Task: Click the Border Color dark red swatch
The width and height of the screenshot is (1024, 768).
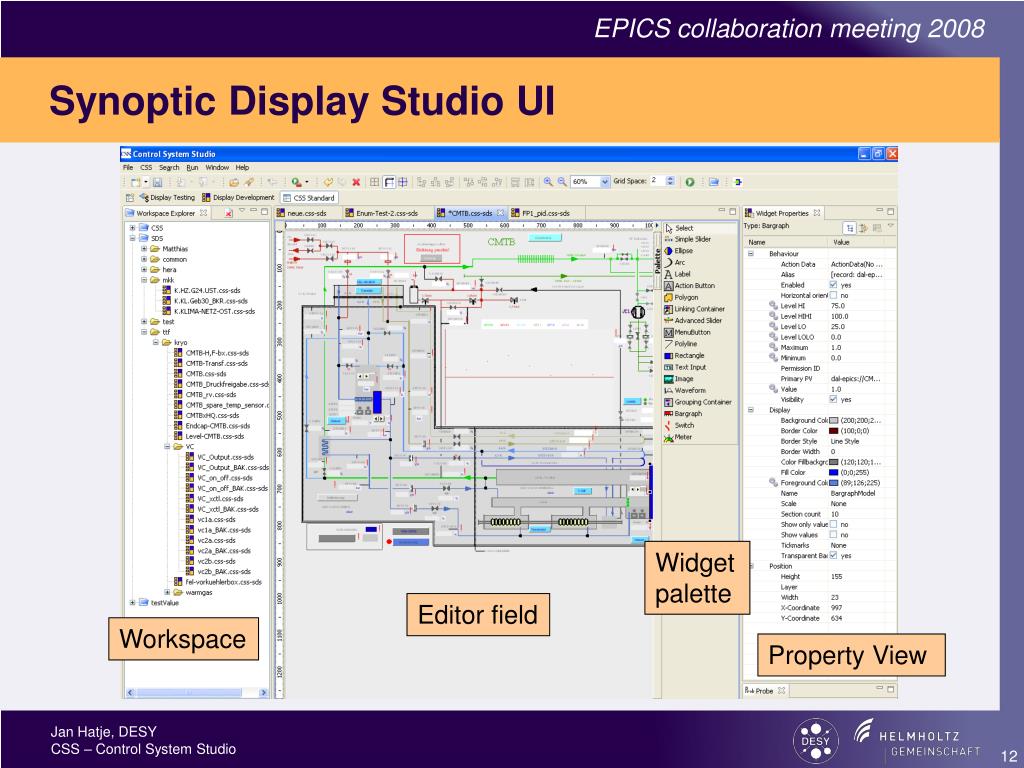Action: coord(833,431)
